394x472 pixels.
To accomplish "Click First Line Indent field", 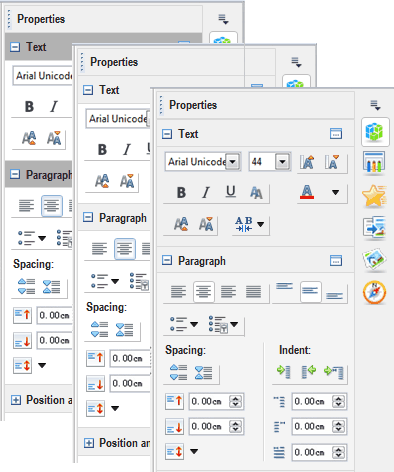I will [x=319, y=452].
